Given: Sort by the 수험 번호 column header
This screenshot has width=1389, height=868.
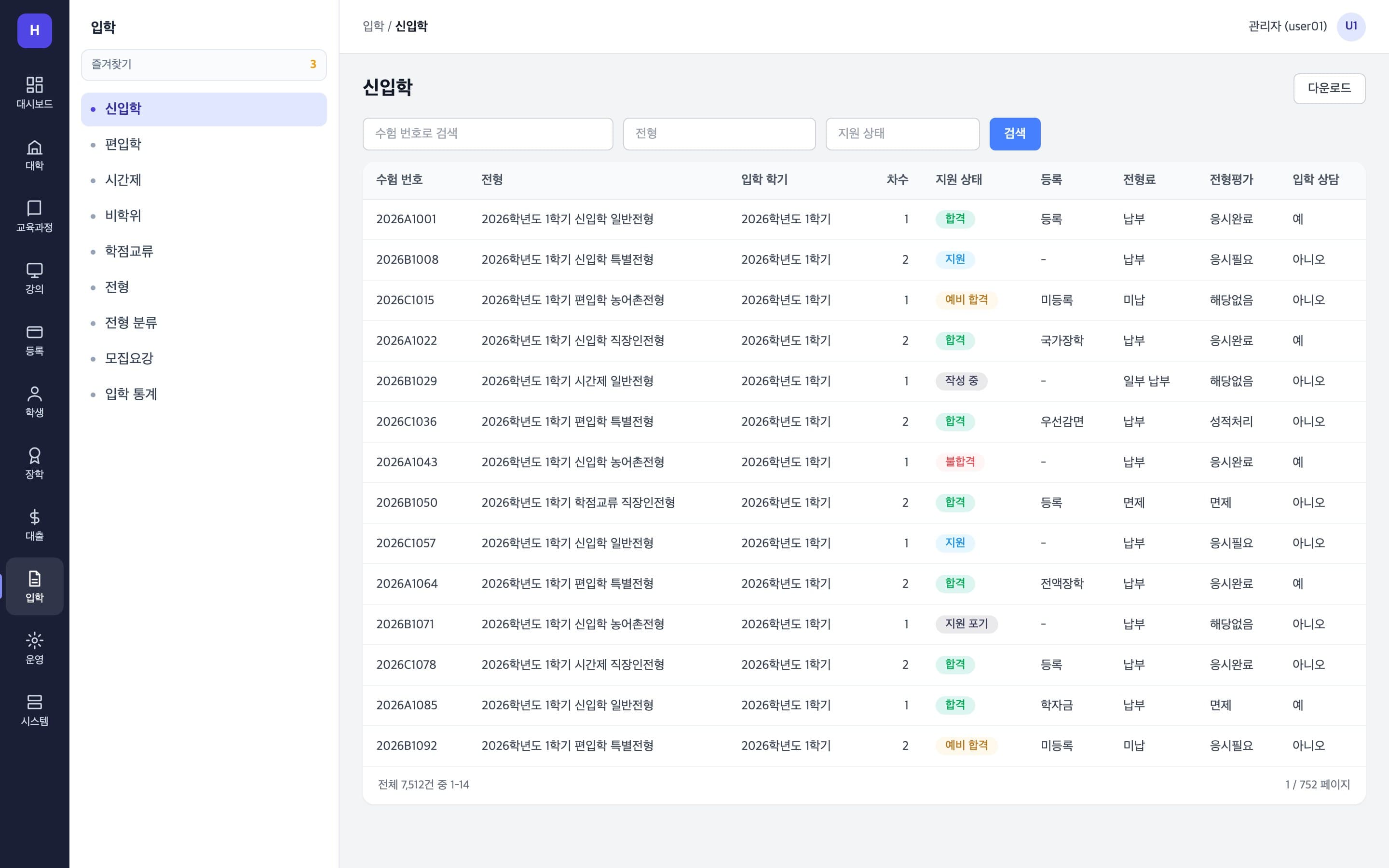Looking at the screenshot, I should click(x=399, y=180).
